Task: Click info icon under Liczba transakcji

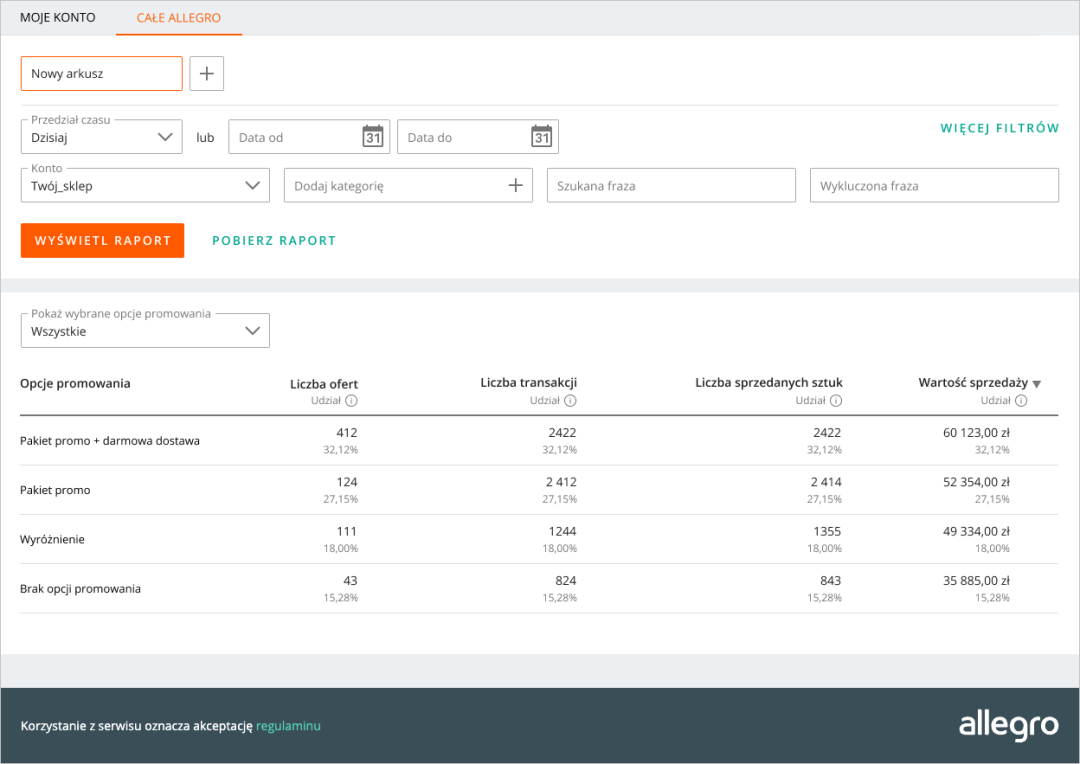Action: [x=570, y=401]
